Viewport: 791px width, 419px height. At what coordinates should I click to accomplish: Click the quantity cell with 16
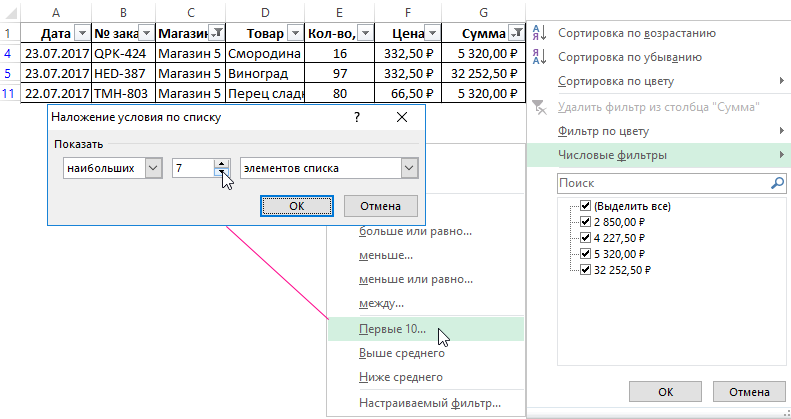click(x=340, y=53)
